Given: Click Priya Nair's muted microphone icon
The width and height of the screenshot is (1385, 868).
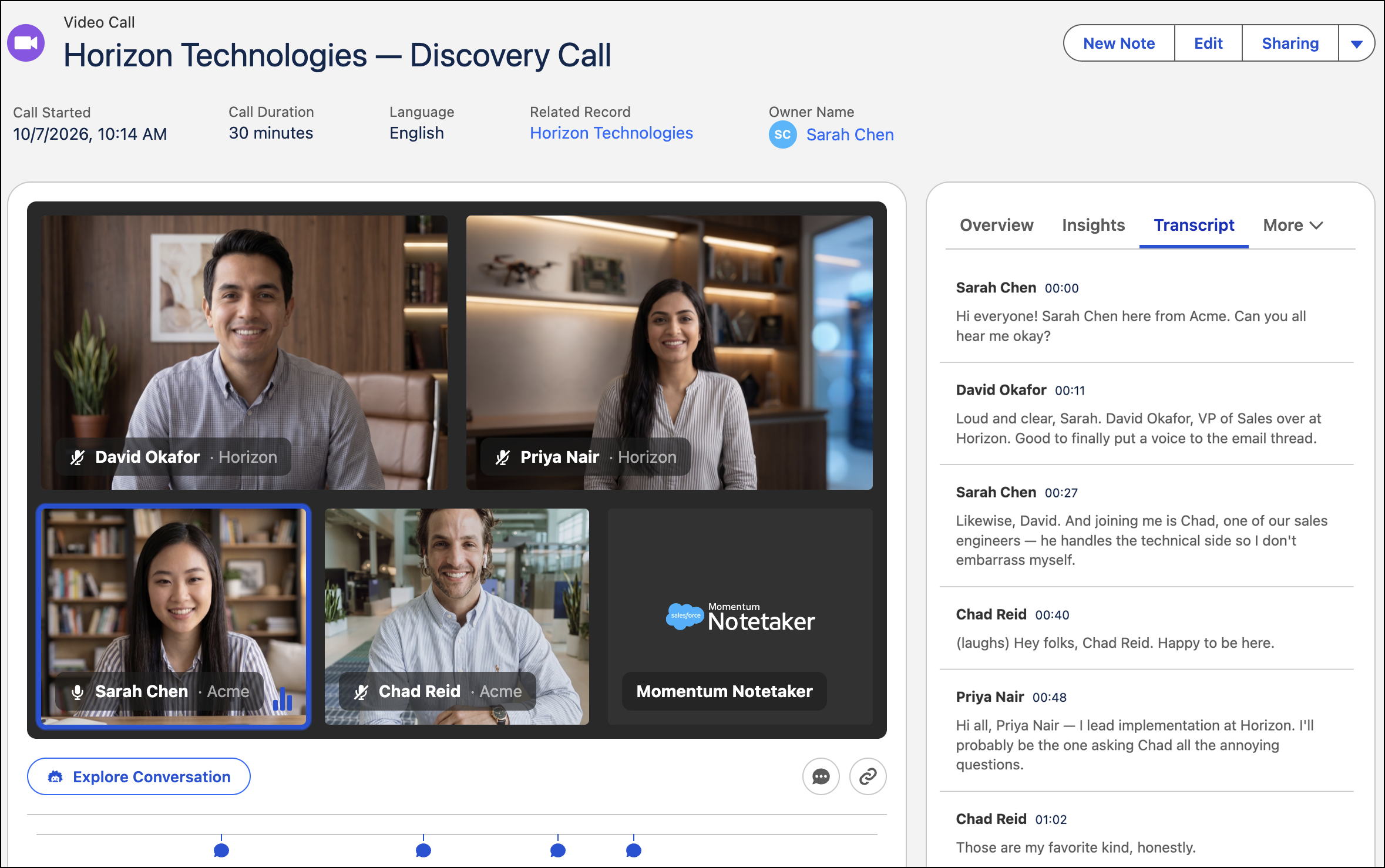Looking at the screenshot, I should click(502, 457).
